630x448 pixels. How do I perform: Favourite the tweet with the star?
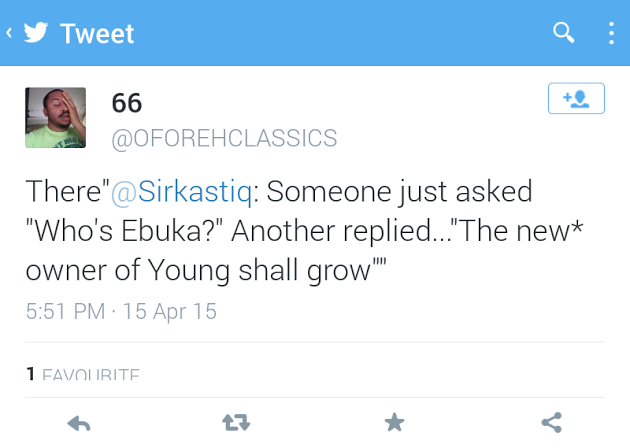pyautogui.click(x=394, y=424)
